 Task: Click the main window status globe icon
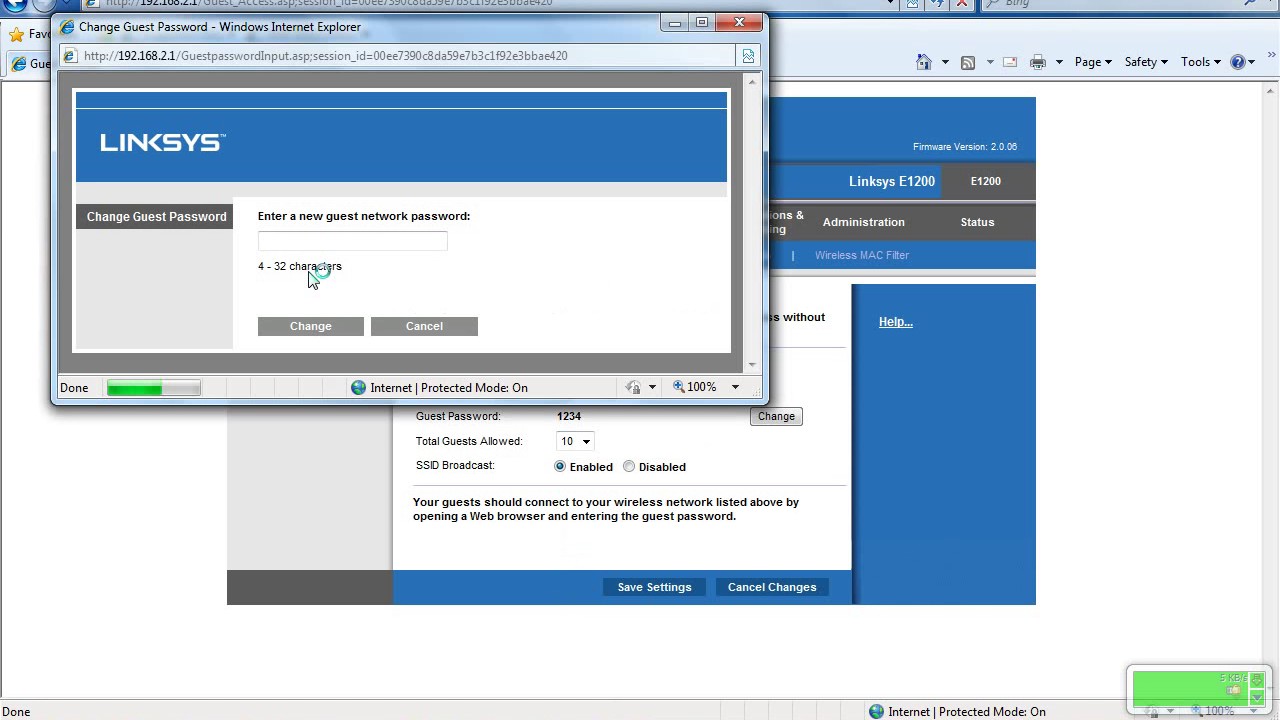click(x=877, y=712)
